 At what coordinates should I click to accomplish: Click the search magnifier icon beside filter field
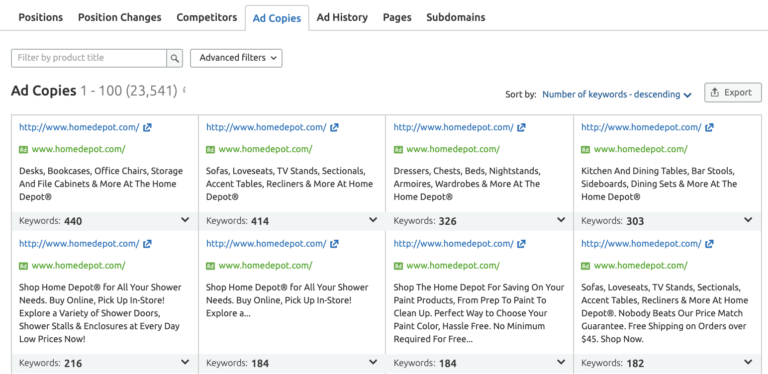point(175,58)
